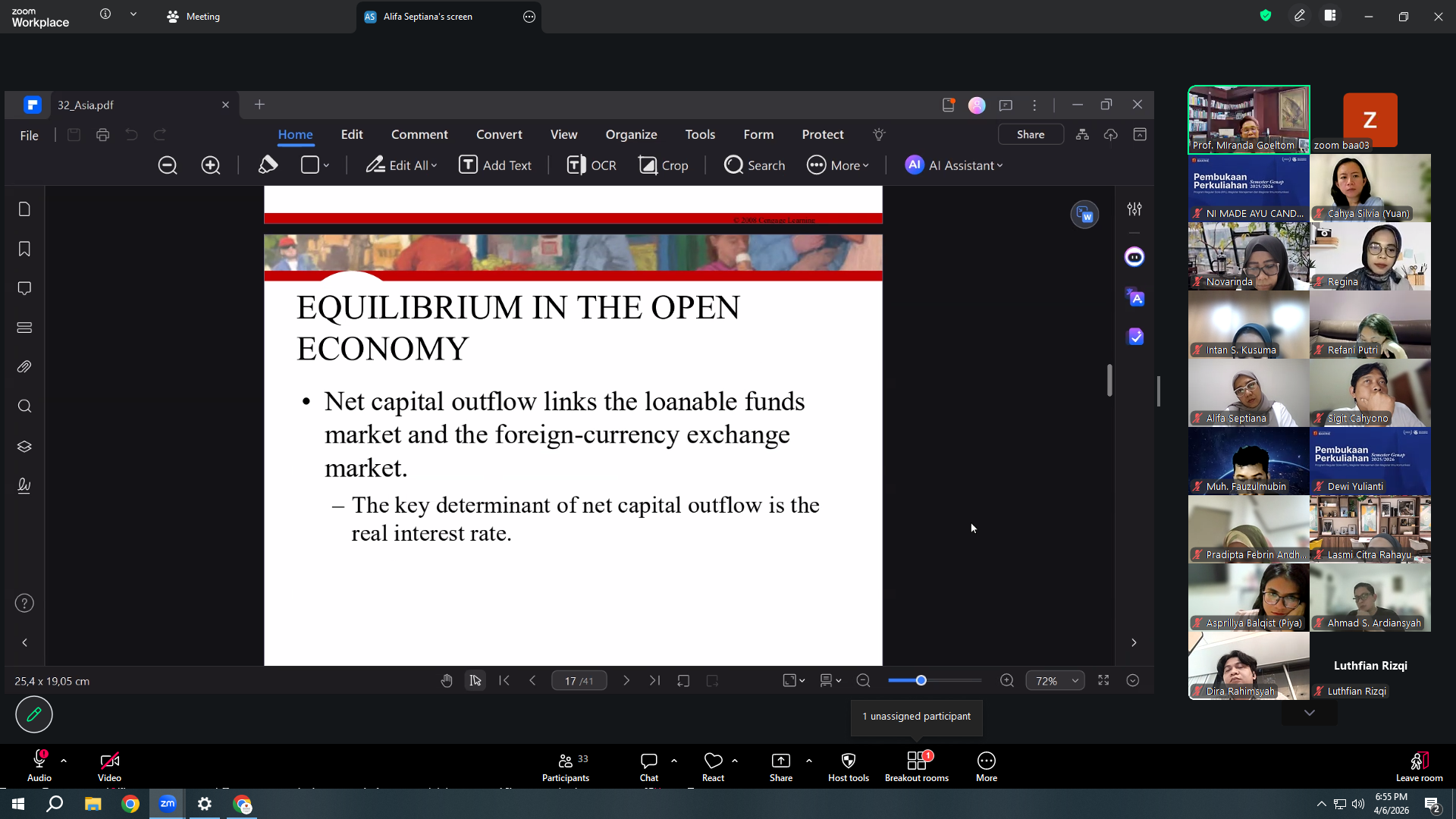Click the Zoom In magnifier in PDF toolbar
Image resolution: width=1456 pixels, height=819 pixels.
211,165
